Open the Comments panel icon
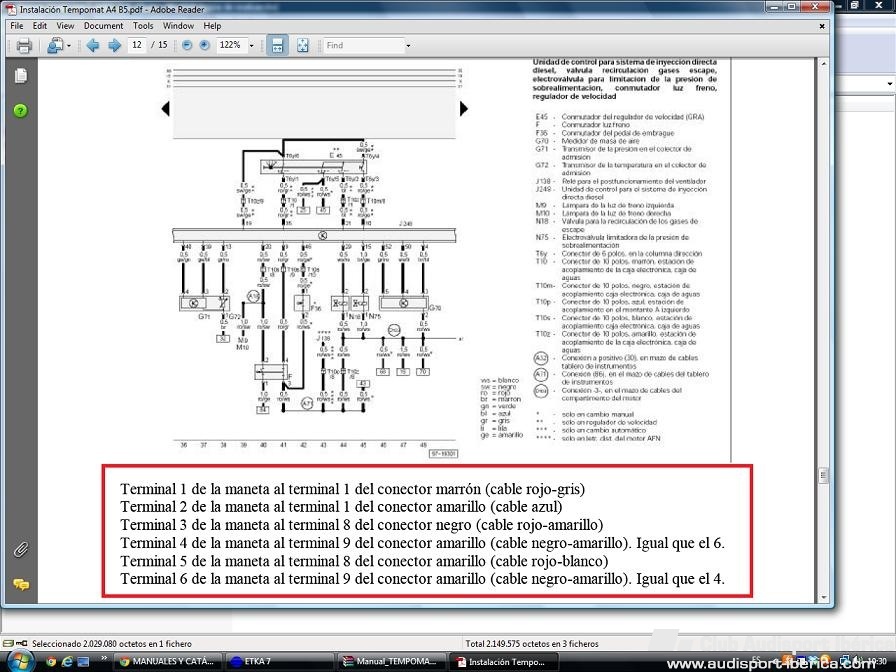The image size is (896, 672). click(20, 584)
